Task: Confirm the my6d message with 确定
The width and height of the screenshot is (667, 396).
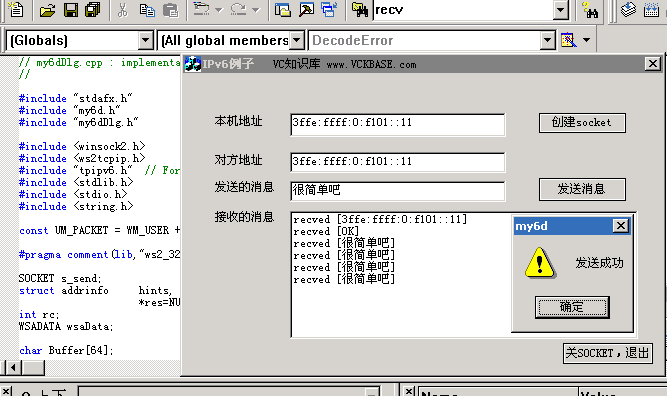Action: (x=572, y=307)
